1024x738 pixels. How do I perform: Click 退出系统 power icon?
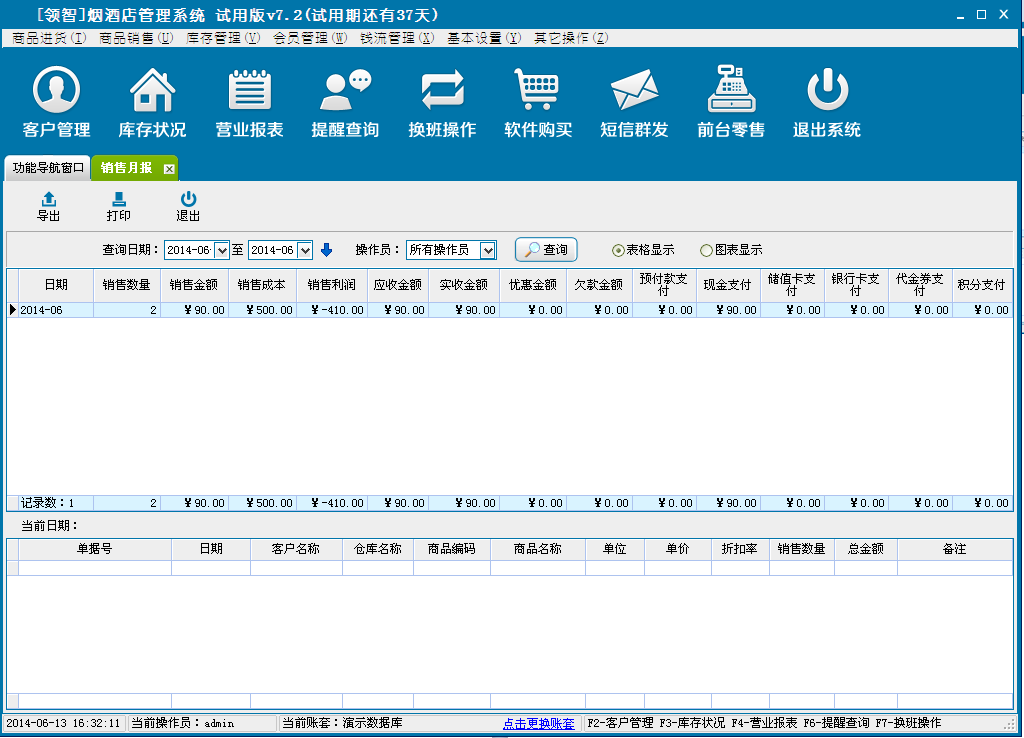pos(826,92)
